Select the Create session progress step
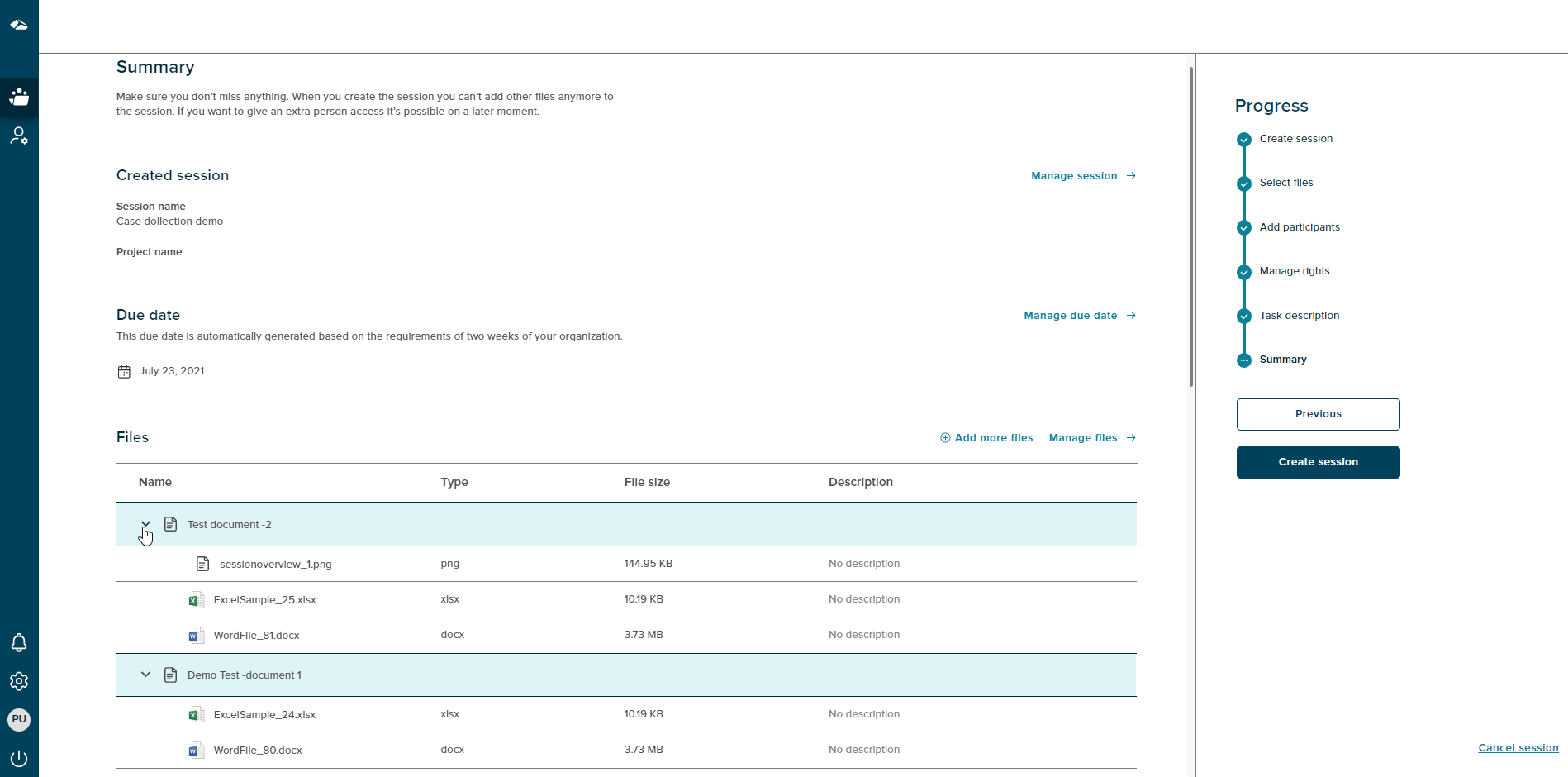 1244,139
